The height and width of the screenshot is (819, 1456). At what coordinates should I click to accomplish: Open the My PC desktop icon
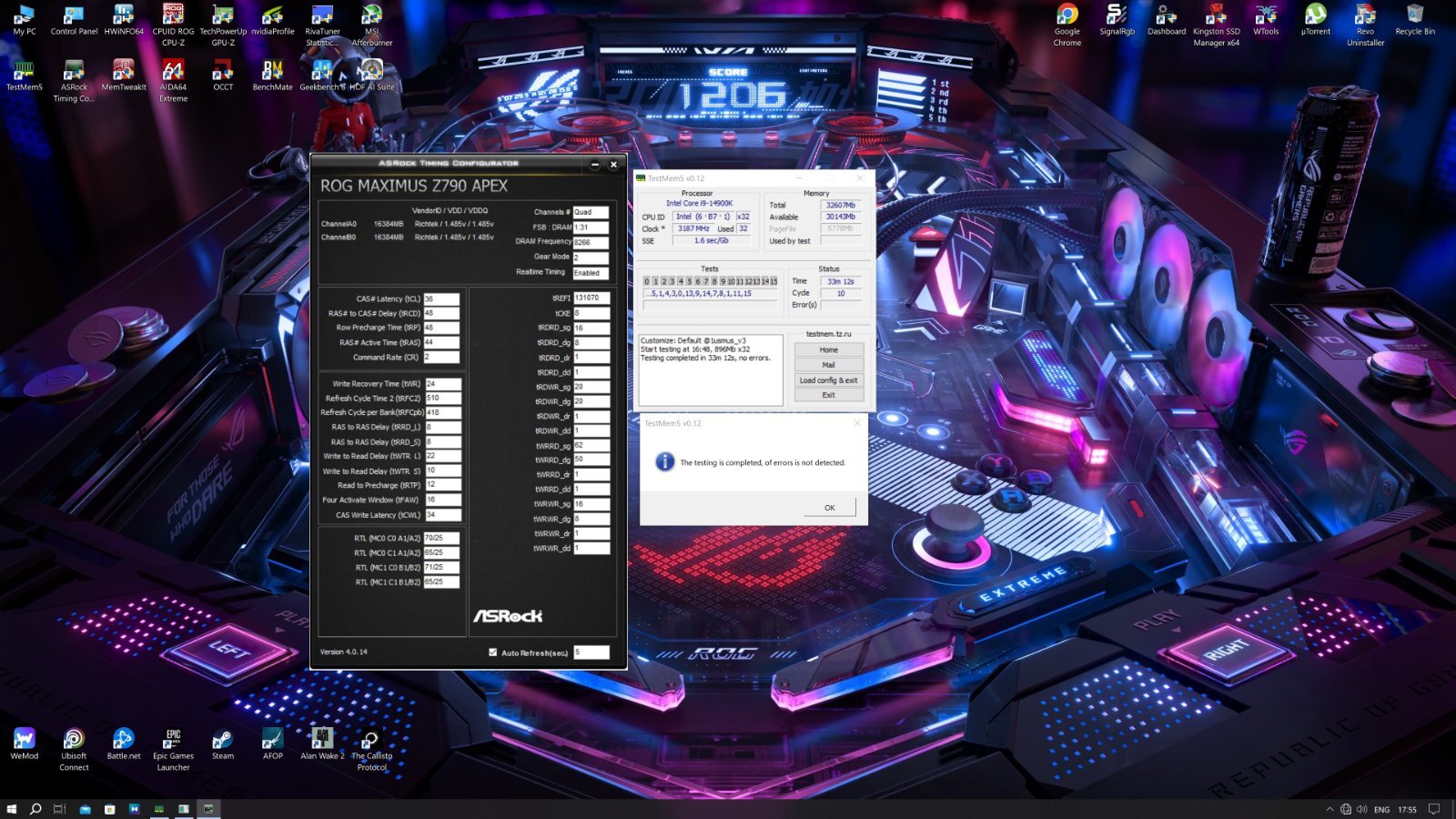[25, 22]
